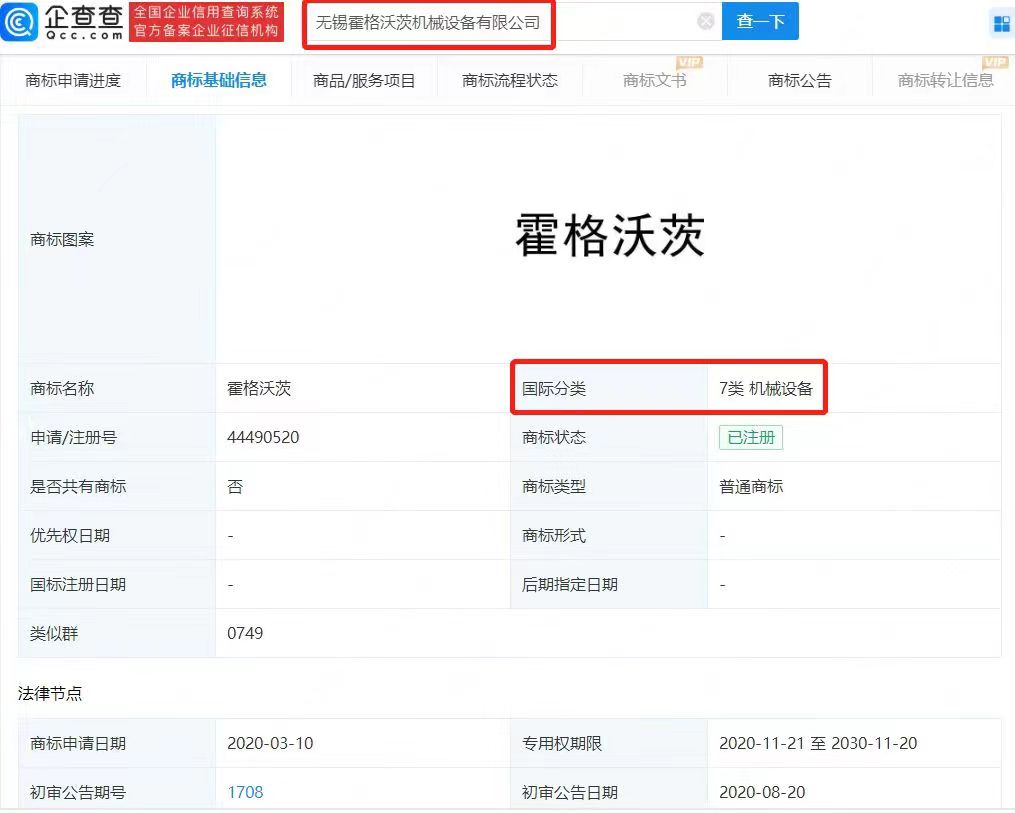Click the 商标名称 label
This screenshot has height=813, width=1015.
tap(62, 388)
